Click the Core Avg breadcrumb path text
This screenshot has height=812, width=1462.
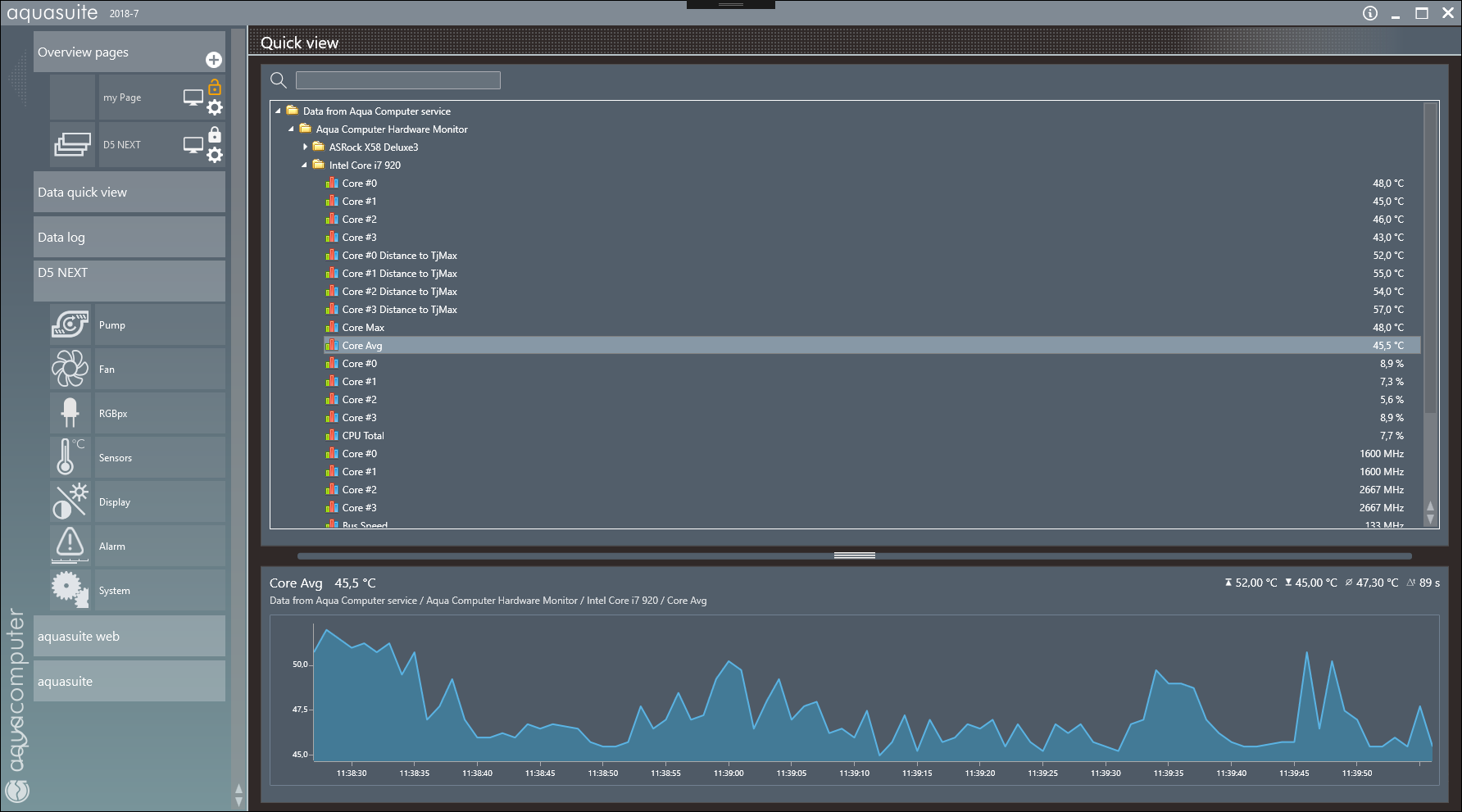click(488, 601)
